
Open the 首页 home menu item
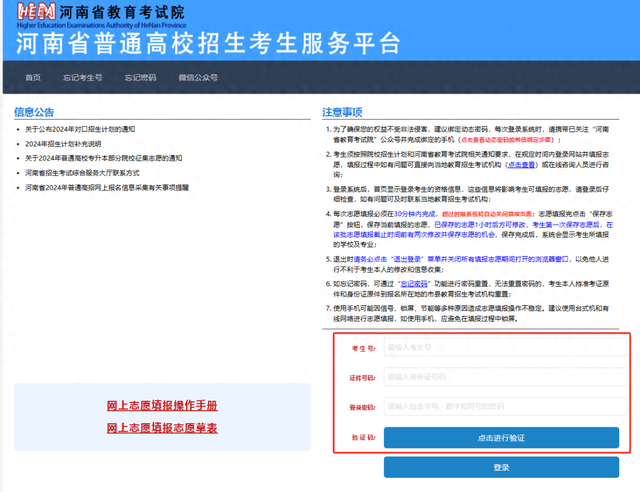[33, 78]
